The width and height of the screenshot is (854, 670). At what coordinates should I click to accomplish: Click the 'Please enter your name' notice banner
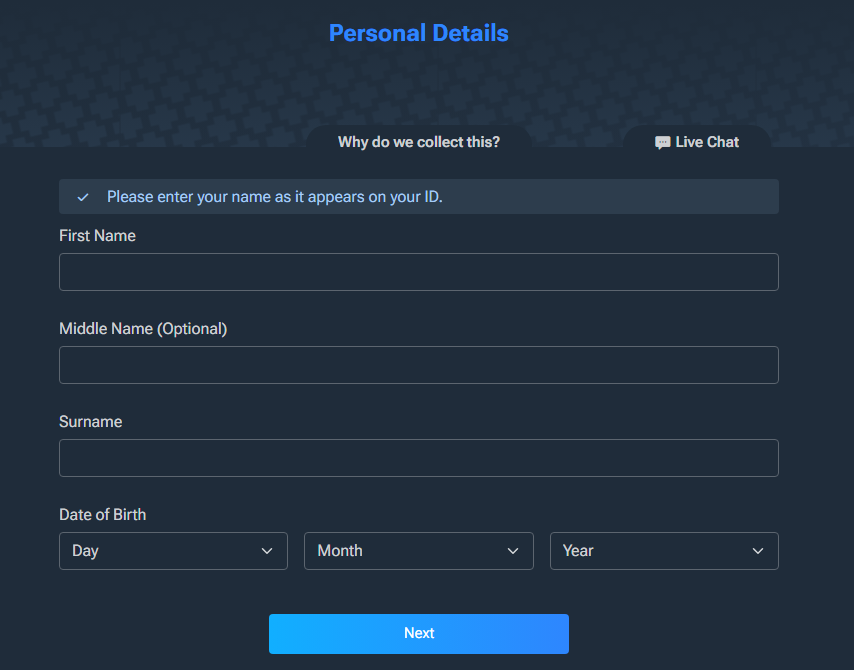click(x=419, y=197)
